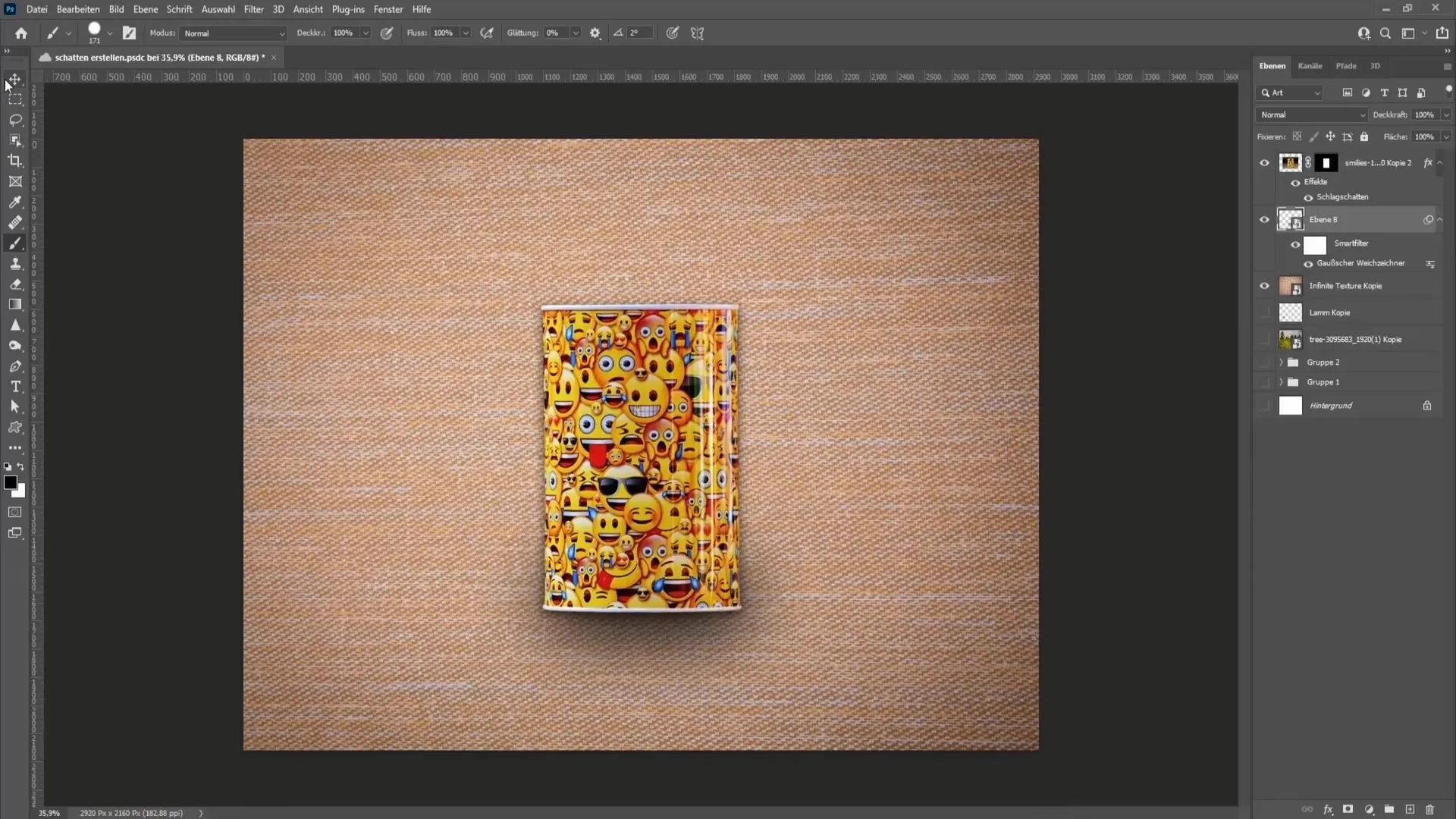Screen dimensions: 1456x819
Task: Open the Modus blend mode dropdown
Action: (x=234, y=33)
